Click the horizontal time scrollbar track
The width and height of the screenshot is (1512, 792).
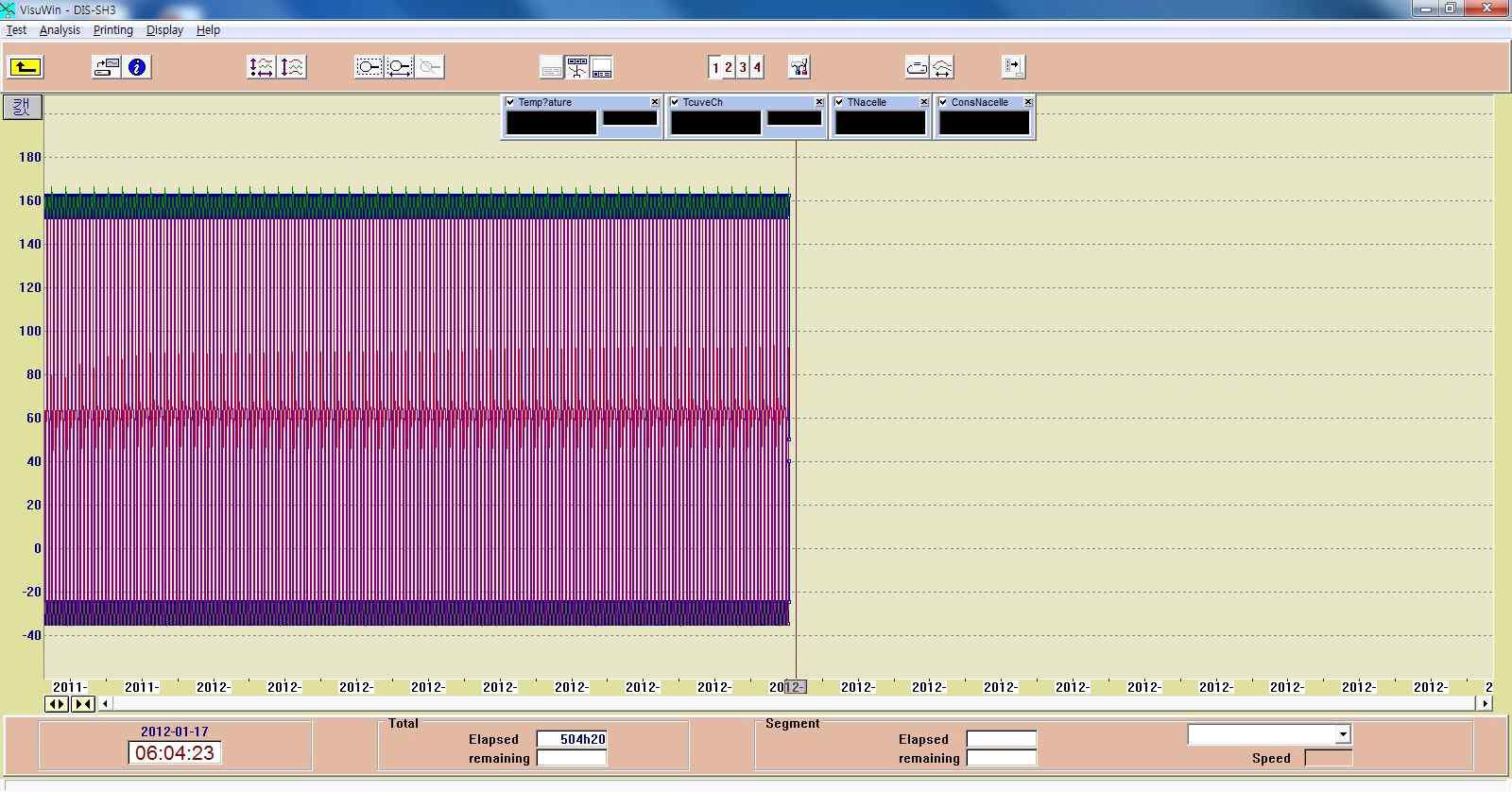(x=794, y=703)
